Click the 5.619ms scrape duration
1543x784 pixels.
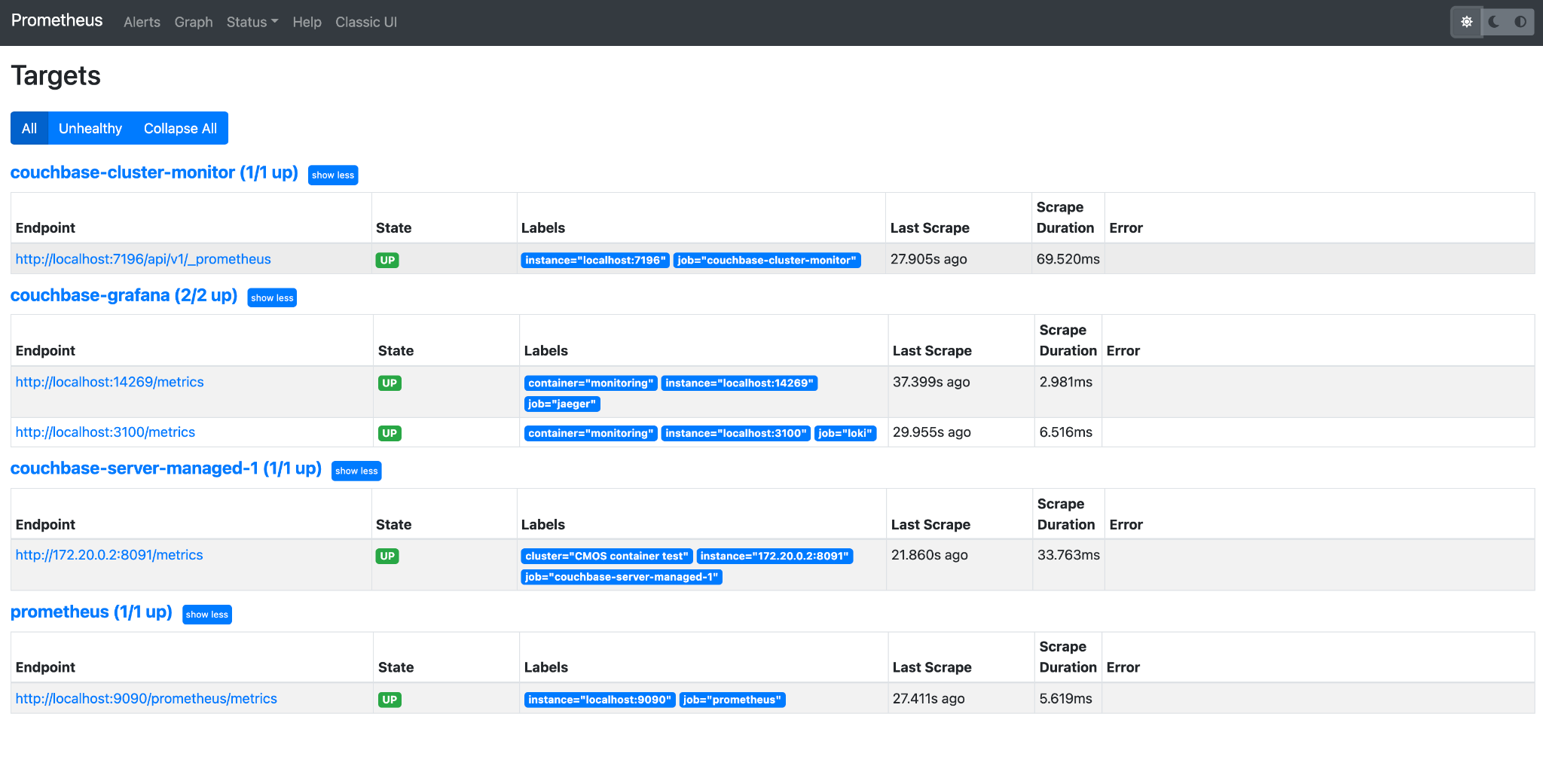point(1065,699)
